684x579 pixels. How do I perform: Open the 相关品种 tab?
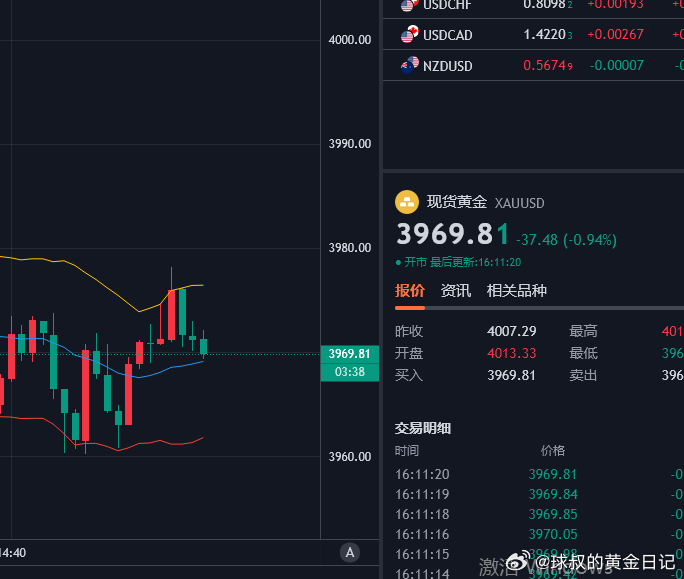(x=516, y=291)
